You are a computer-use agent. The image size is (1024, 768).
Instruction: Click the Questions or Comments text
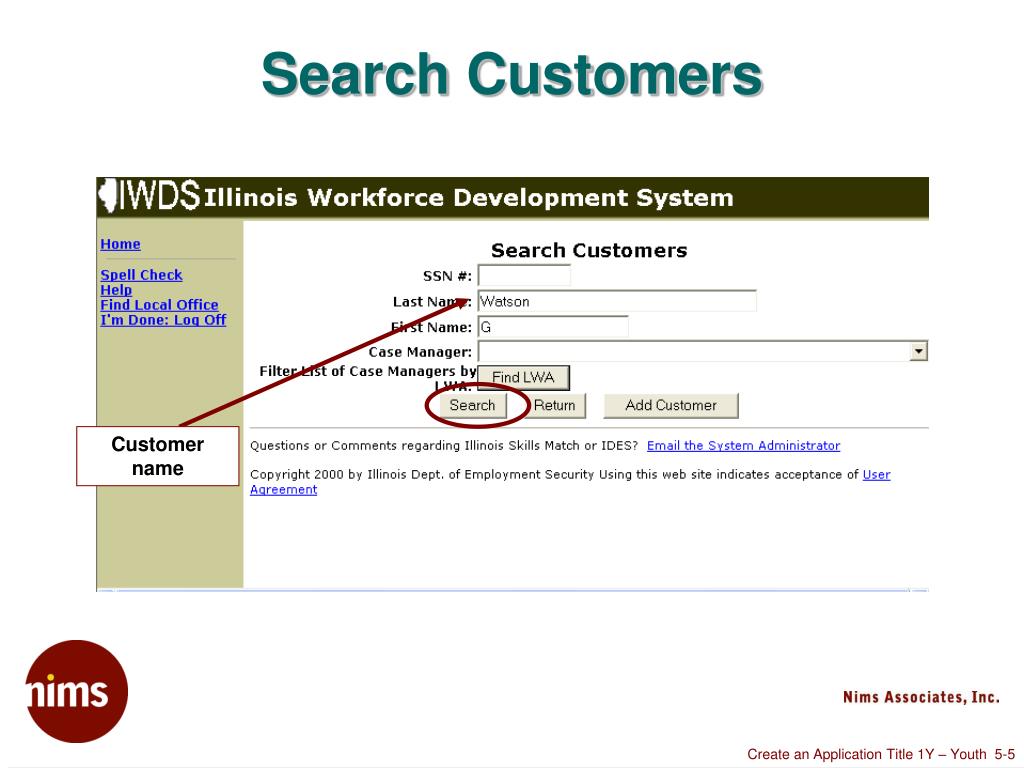tap(444, 445)
